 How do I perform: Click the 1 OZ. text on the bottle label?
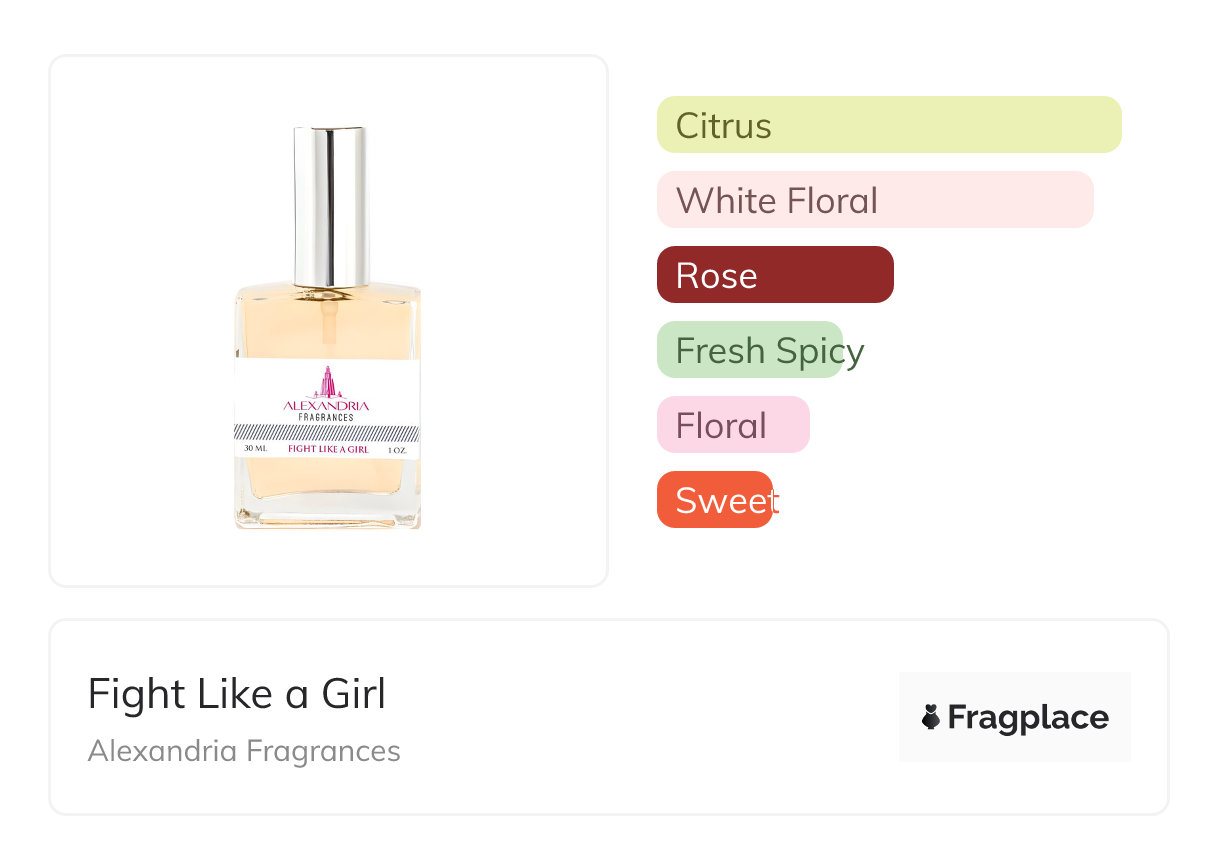click(396, 449)
